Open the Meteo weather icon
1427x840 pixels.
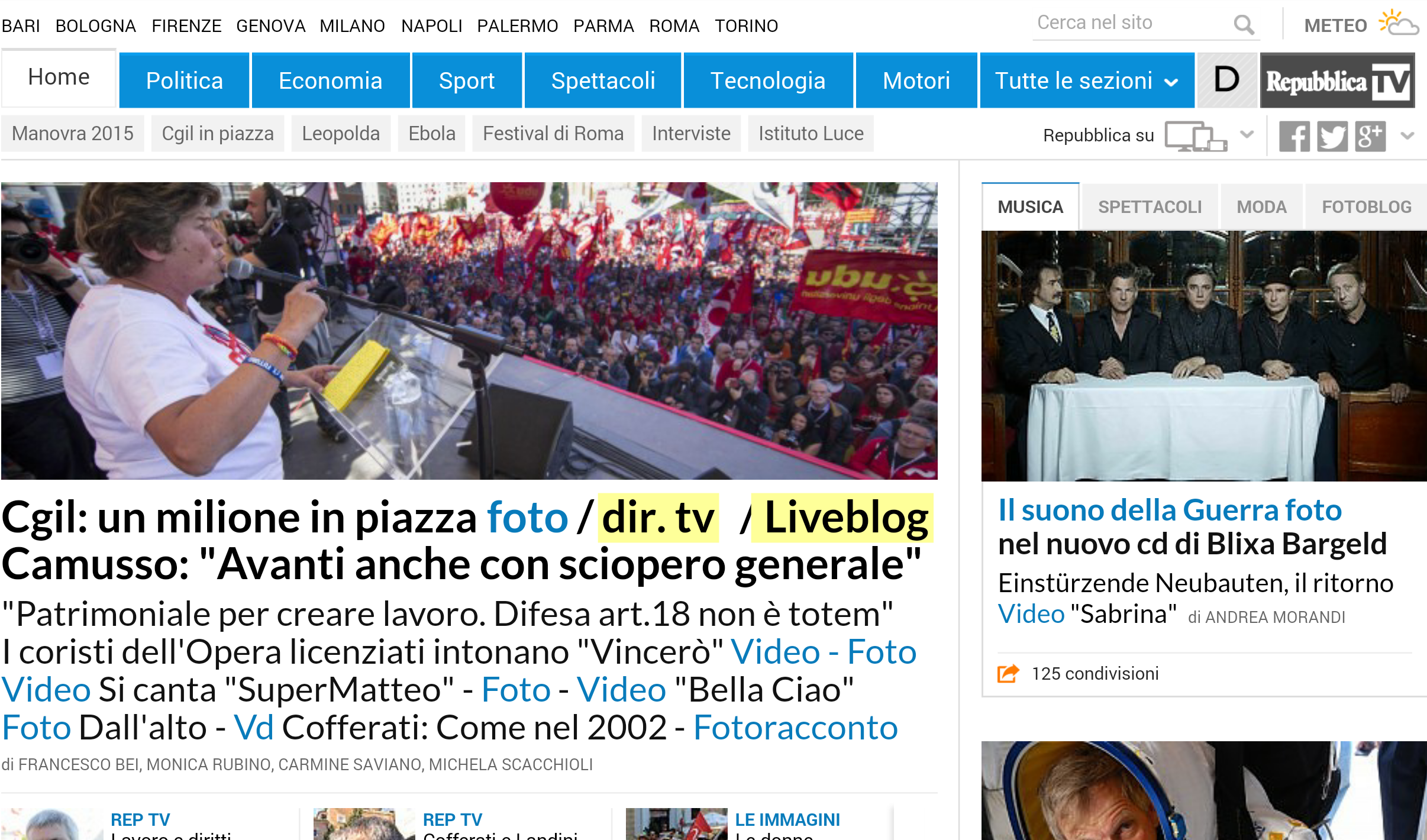[1399, 23]
